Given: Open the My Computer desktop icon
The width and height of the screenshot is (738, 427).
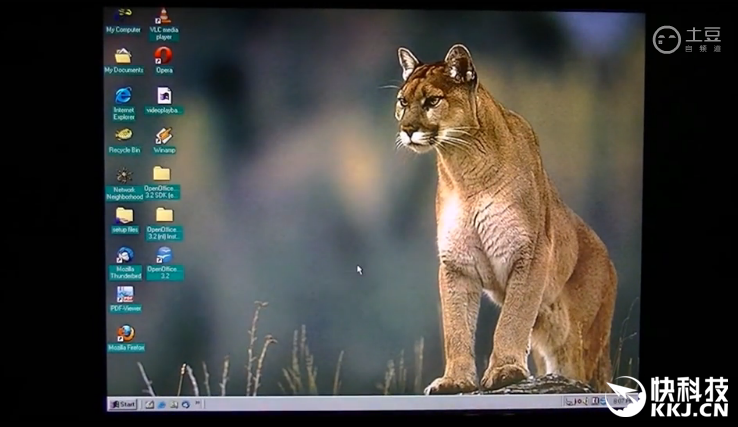Looking at the screenshot, I should [124, 17].
